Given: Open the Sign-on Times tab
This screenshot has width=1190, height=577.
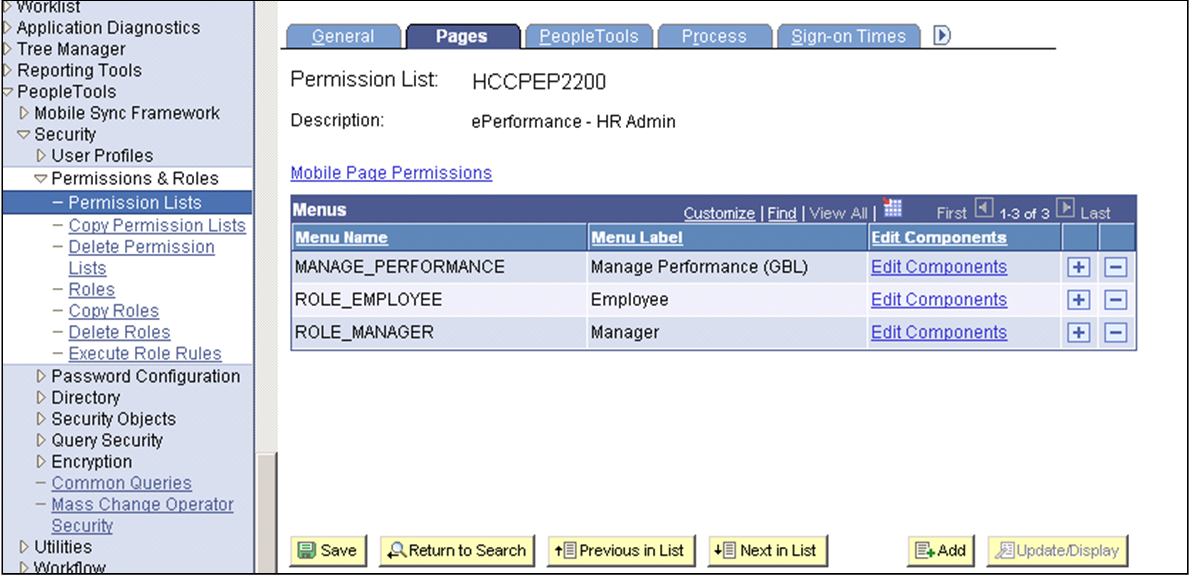Looking at the screenshot, I should [849, 35].
